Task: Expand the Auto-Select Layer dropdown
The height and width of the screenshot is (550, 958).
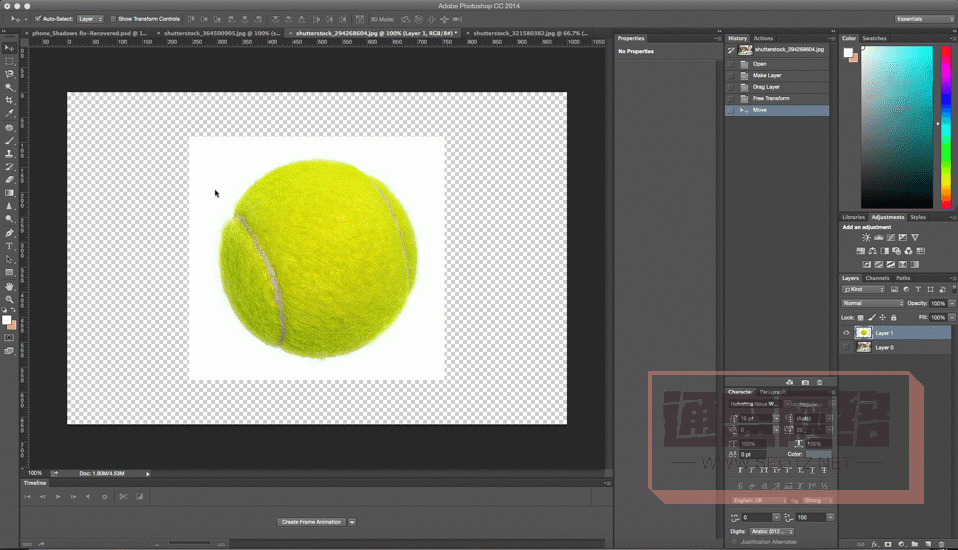Action: click(91, 19)
